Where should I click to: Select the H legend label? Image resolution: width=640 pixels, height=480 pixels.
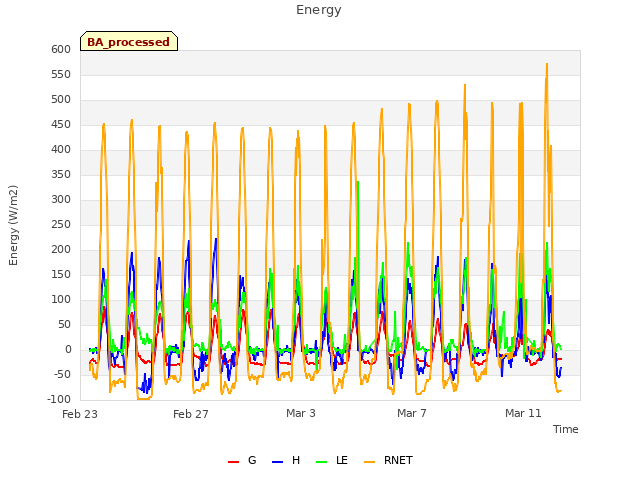(x=296, y=460)
